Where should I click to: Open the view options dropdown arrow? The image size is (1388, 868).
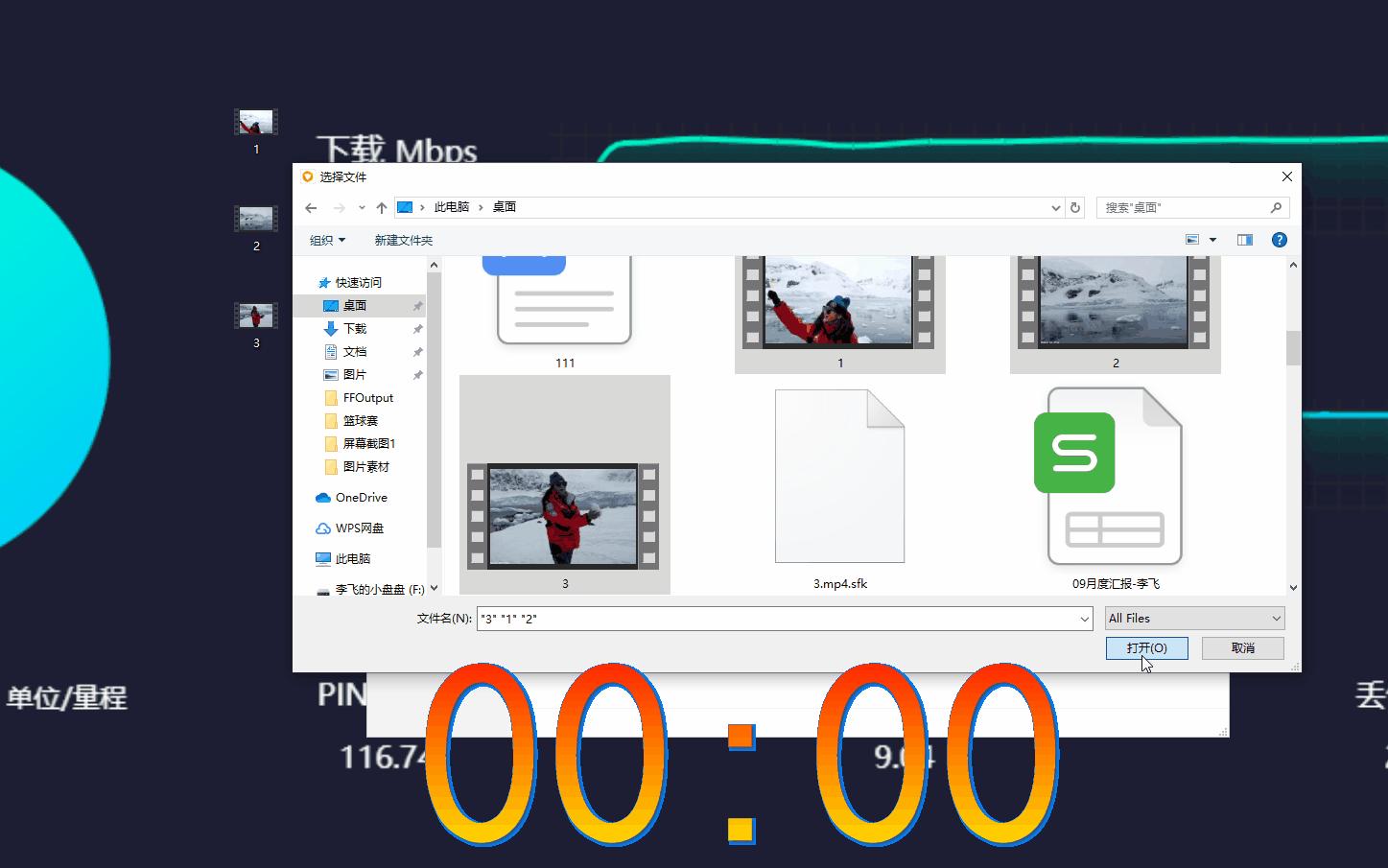click(1212, 240)
